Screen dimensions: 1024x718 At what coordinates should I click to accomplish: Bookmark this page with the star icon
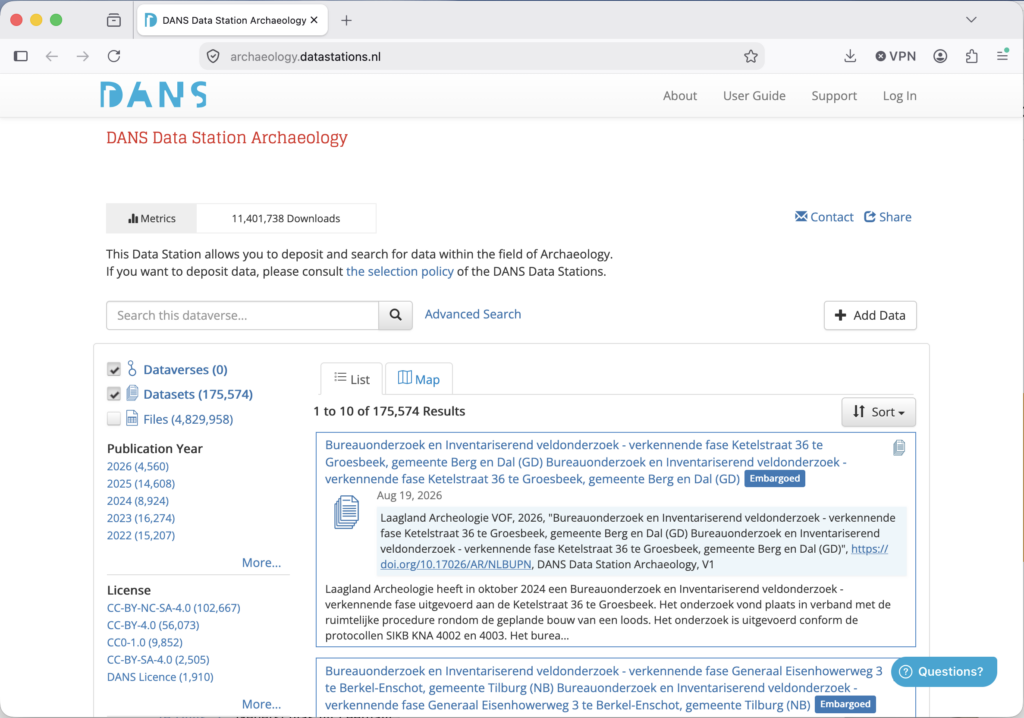750,56
